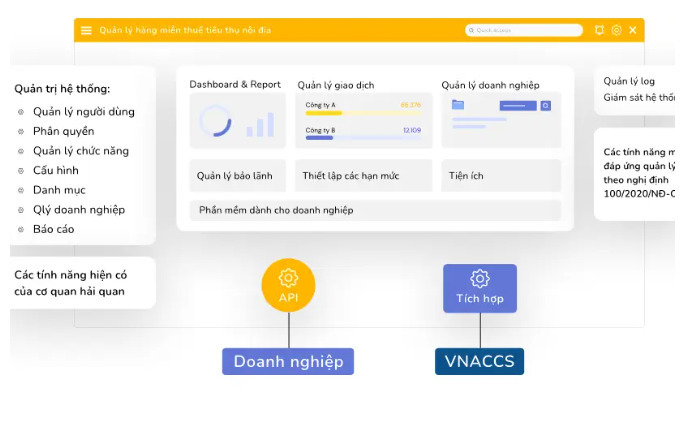The image size is (682, 422).
Task: Click the bar chart icon in Dashboard & Report
Action: tap(260, 124)
